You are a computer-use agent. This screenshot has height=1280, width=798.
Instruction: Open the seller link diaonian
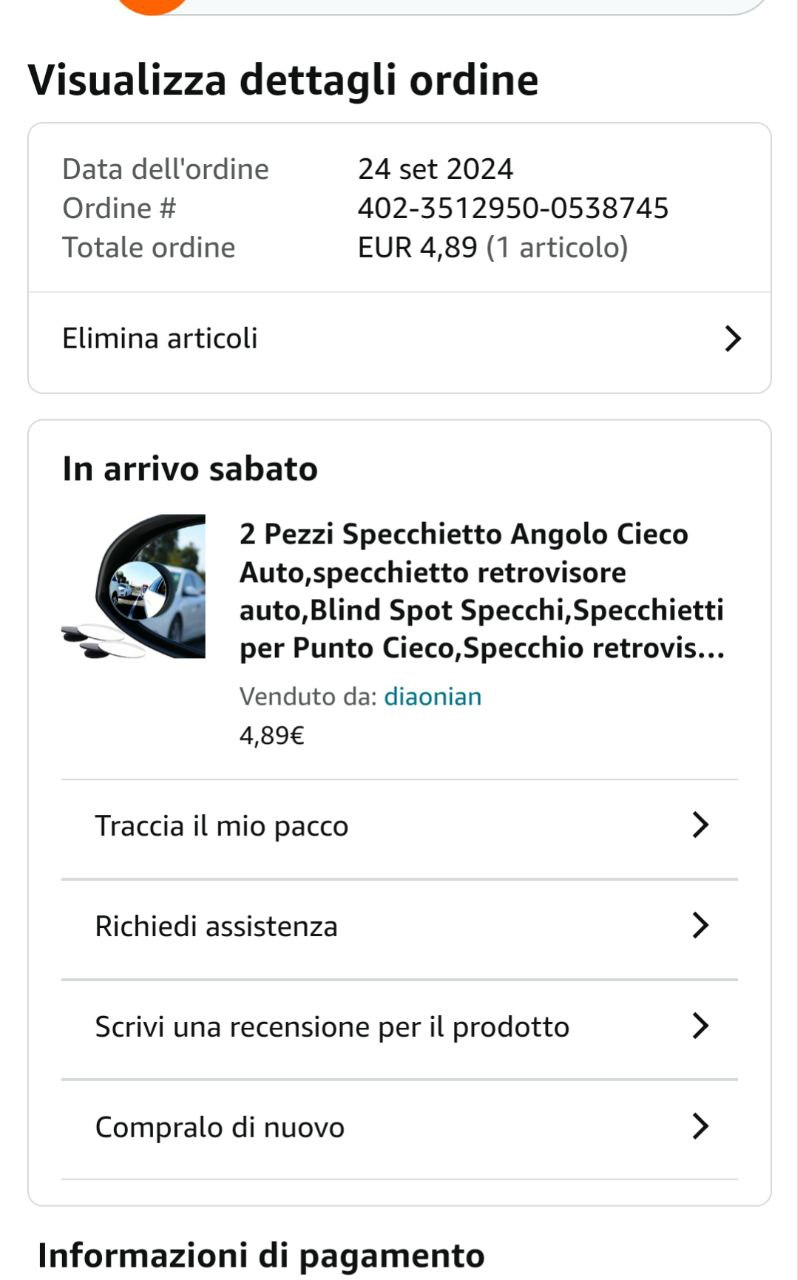tap(433, 697)
